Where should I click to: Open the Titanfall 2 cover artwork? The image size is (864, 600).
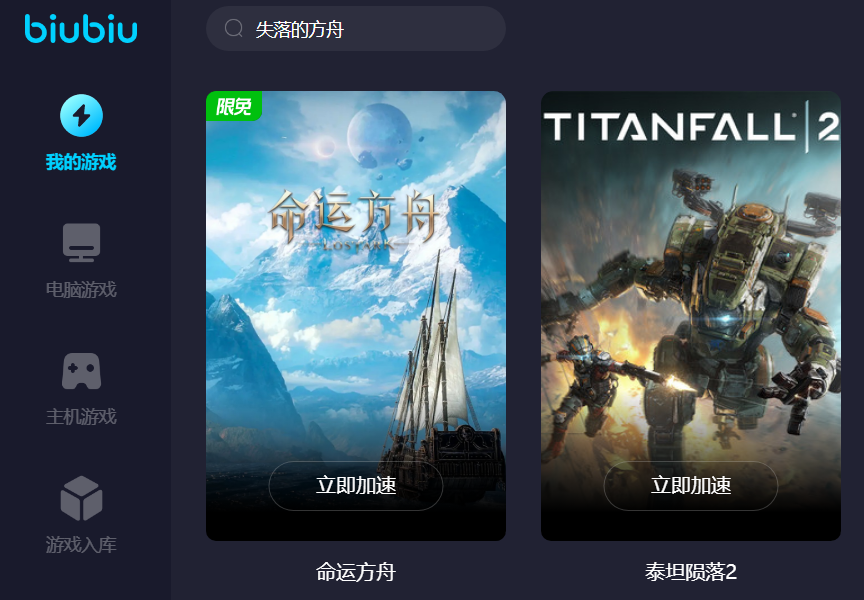click(691, 316)
